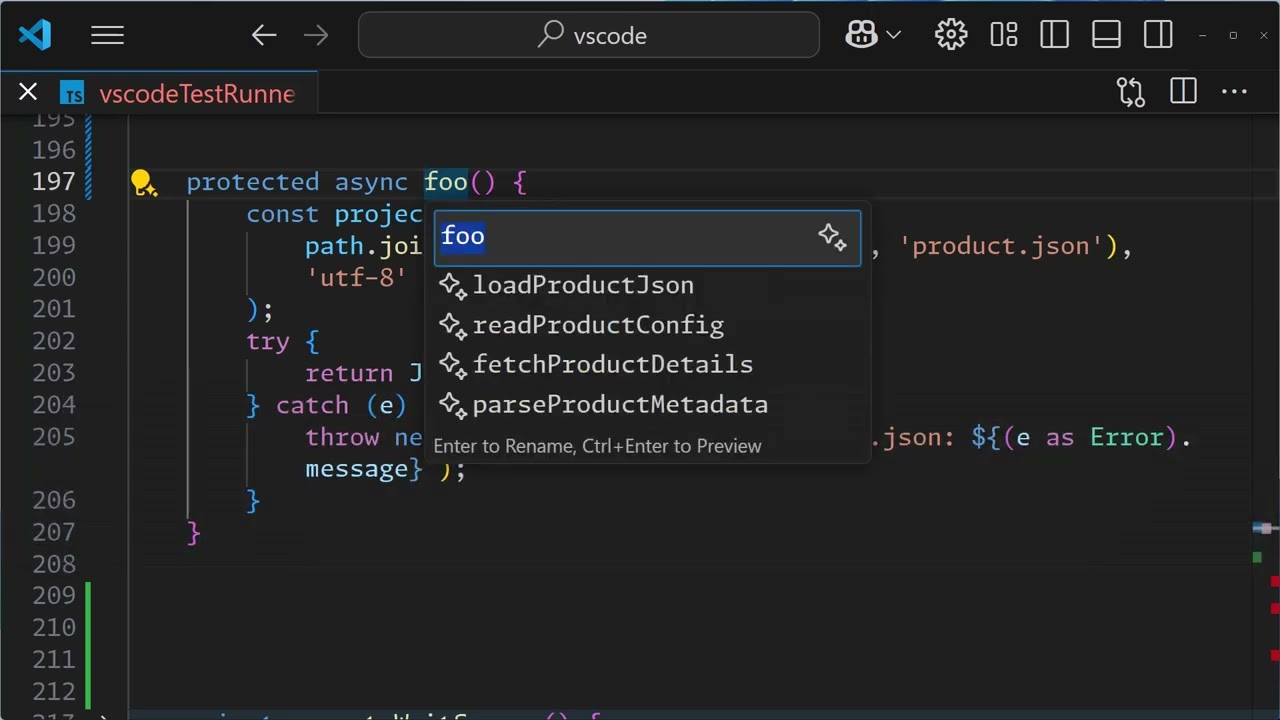Toggle the bottom panel visibility
This screenshot has height=720, width=1280.
click(1106, 35)
